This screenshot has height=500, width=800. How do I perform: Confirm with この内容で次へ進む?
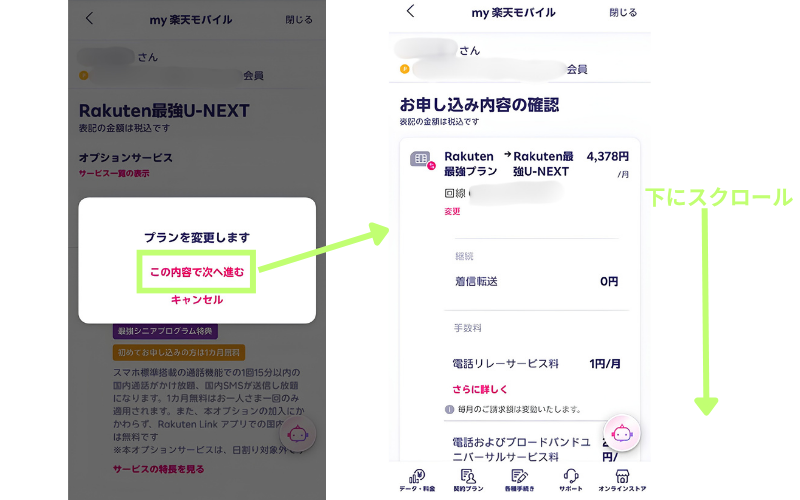click(x=197, y=272)
